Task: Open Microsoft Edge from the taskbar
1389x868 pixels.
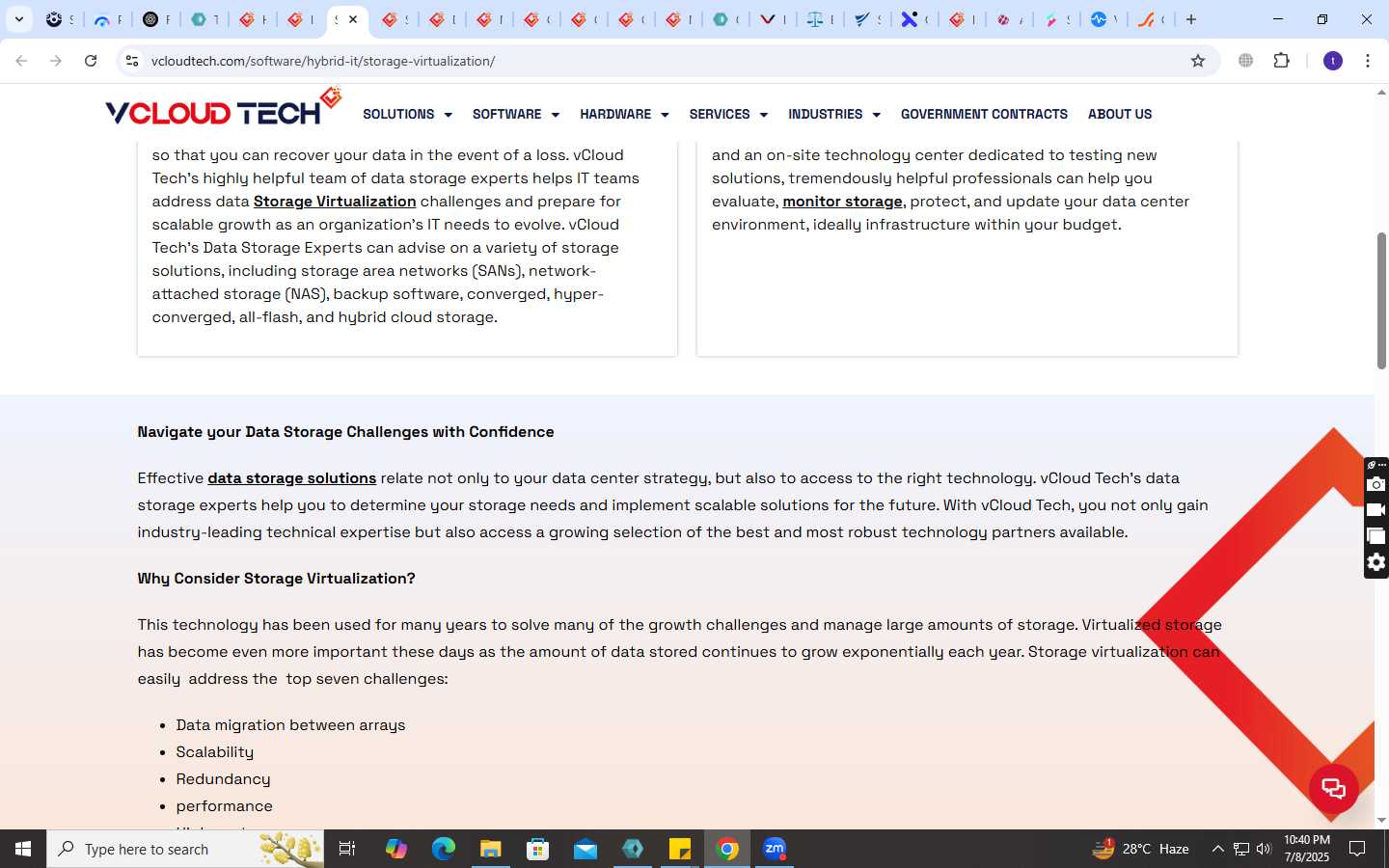Action: [x=443, y=849]
